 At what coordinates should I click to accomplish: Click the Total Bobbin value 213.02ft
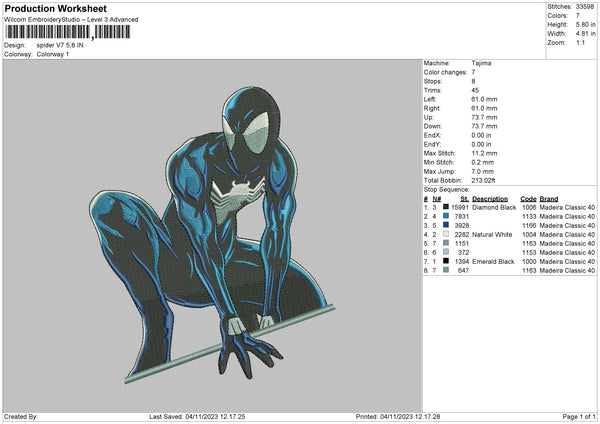(483, 180)
